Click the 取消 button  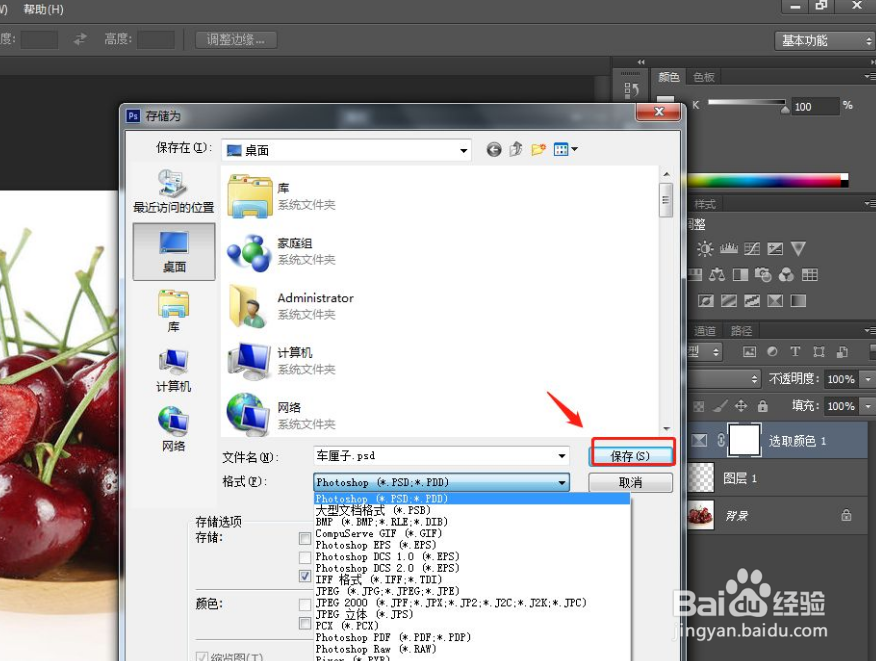pos(630,483)
